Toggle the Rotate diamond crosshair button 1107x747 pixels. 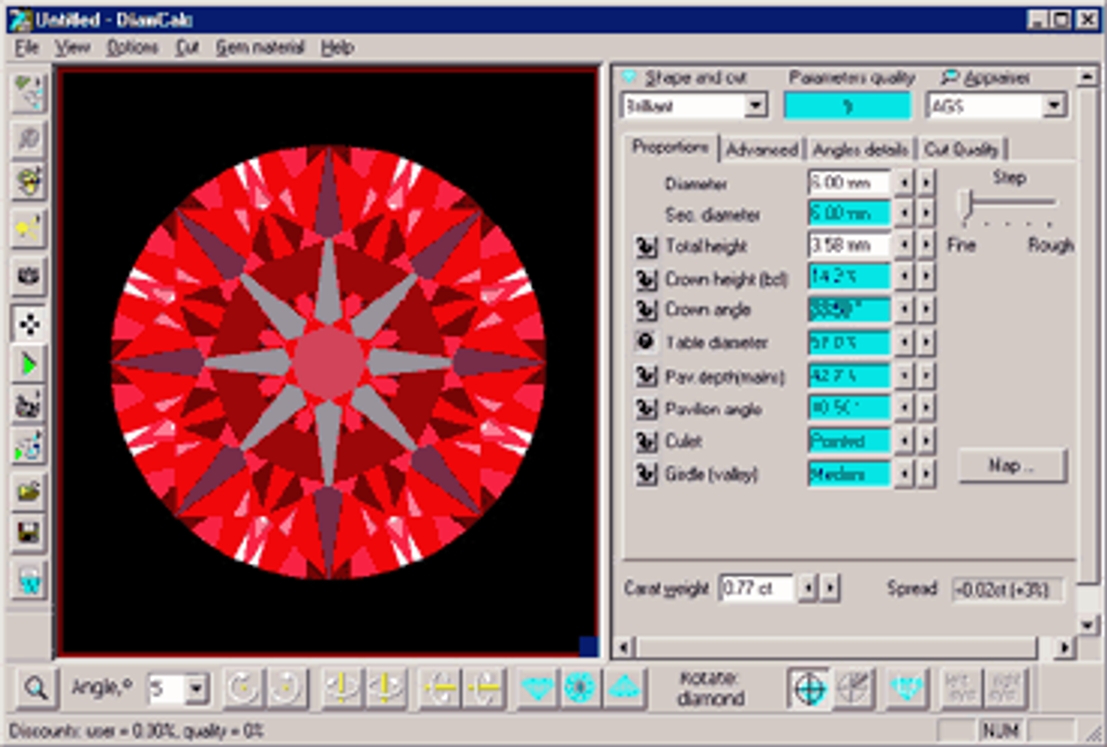pos(809,688)
